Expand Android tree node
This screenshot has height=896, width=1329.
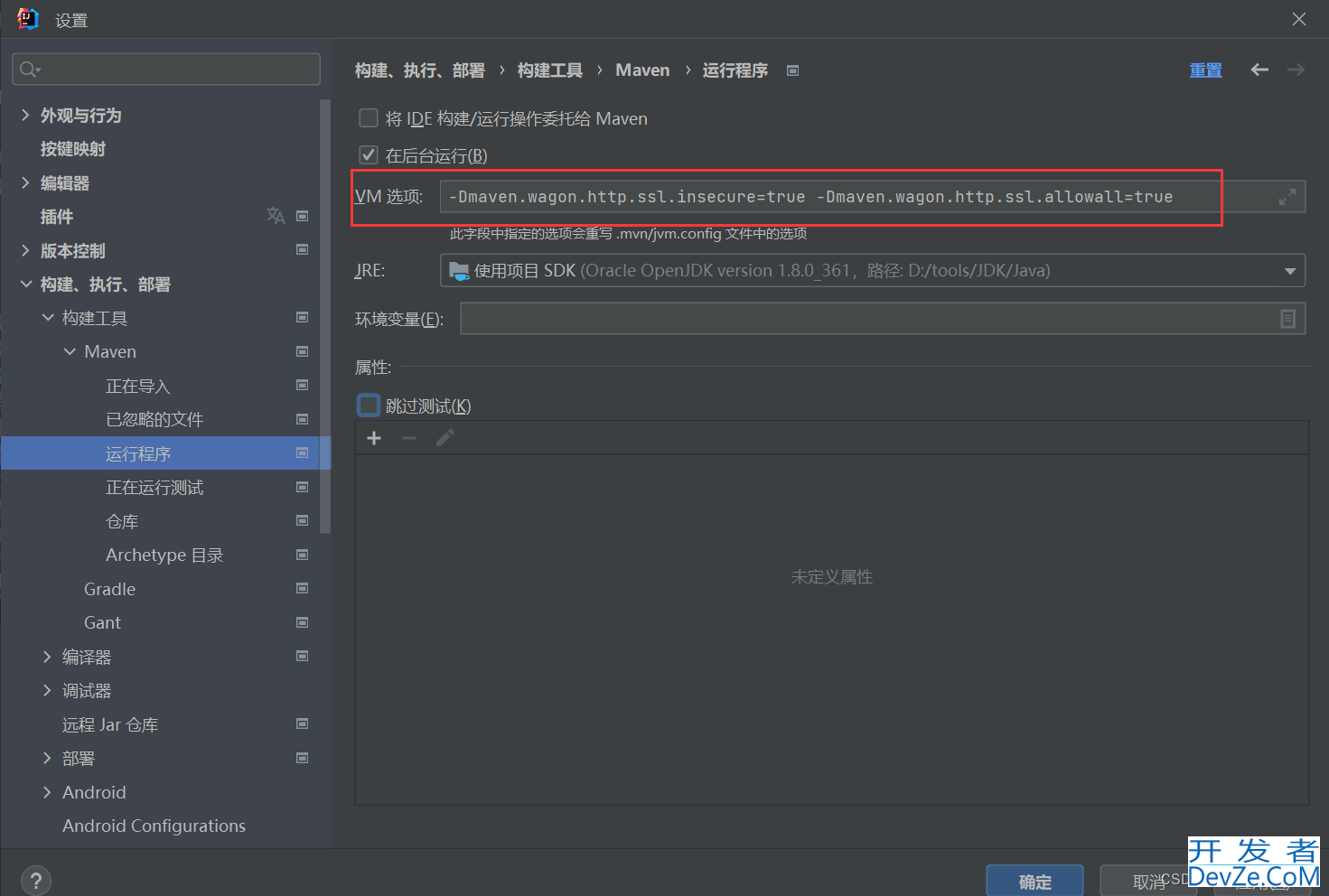(x=47, y=792)
